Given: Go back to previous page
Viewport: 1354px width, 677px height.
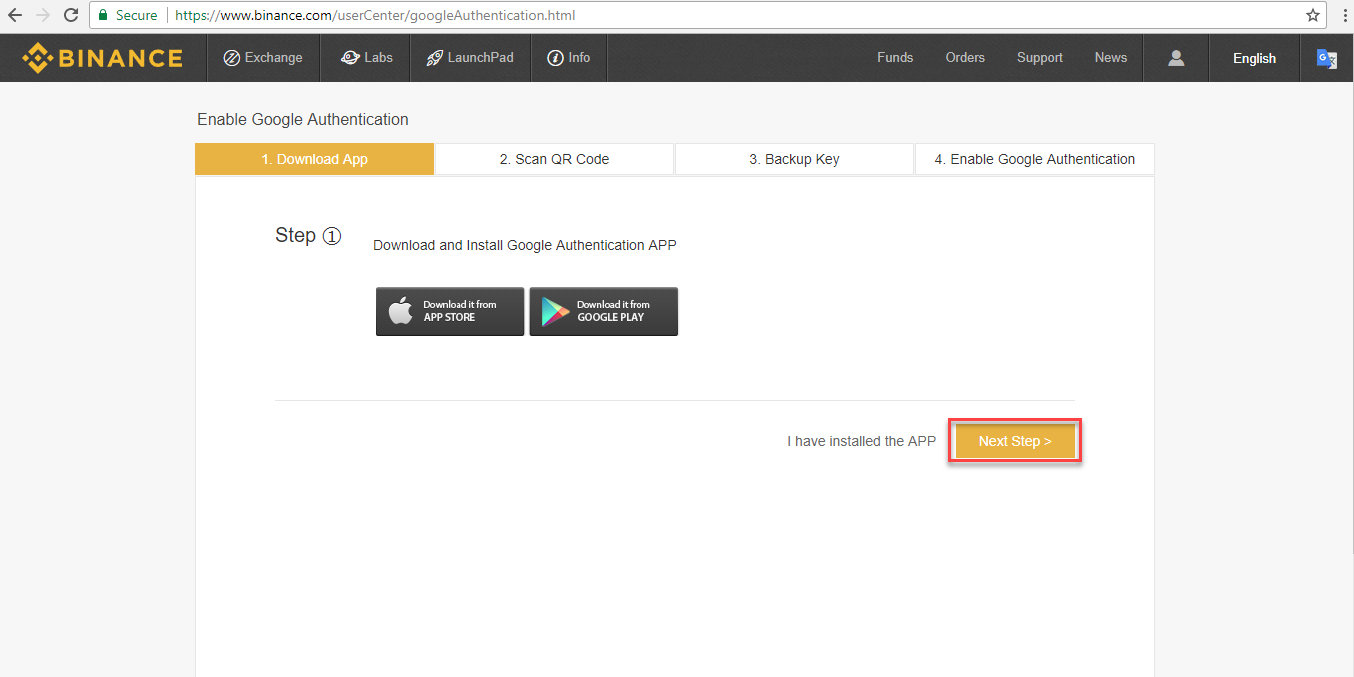Looking at the screenshot, I should [15, 15].
